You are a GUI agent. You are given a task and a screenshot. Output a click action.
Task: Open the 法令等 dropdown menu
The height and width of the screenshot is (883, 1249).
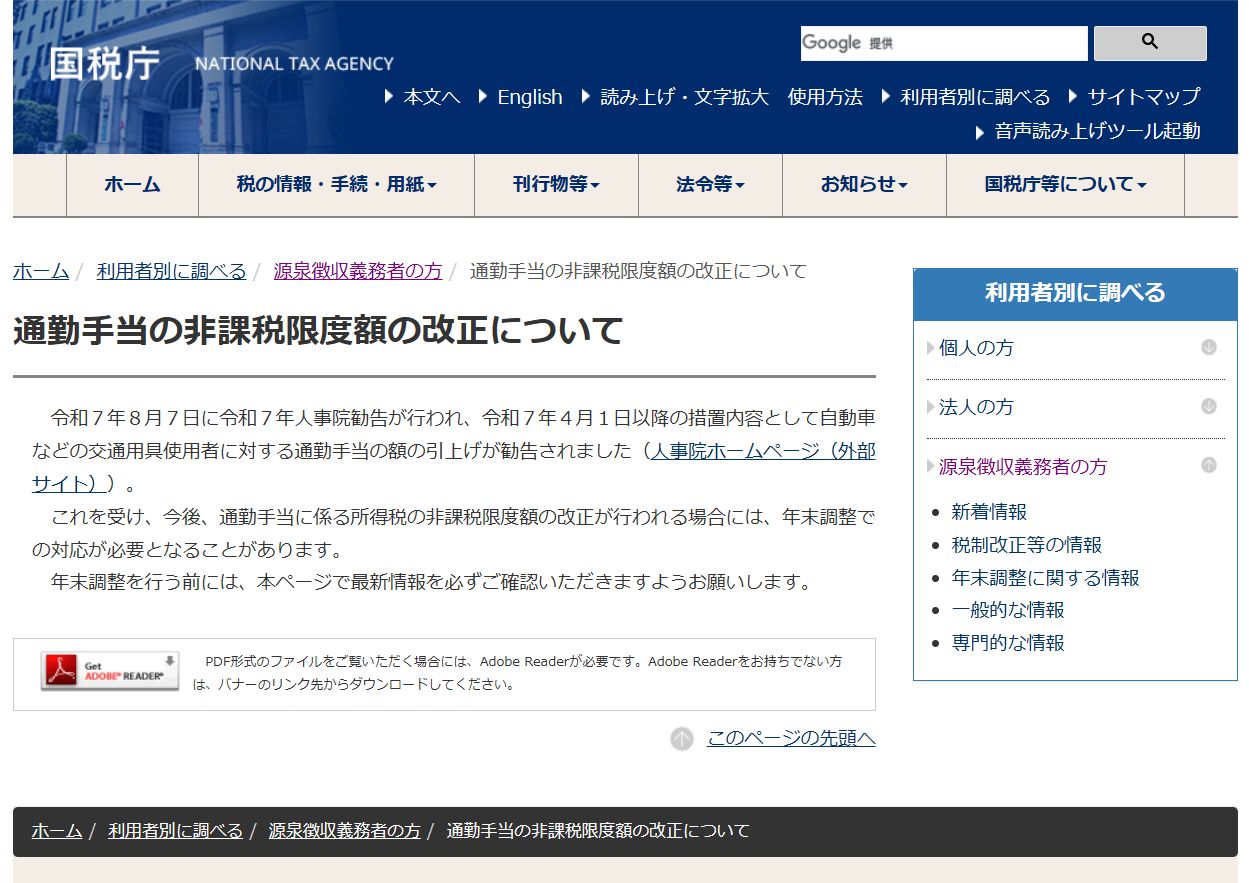tap(710, 185)
